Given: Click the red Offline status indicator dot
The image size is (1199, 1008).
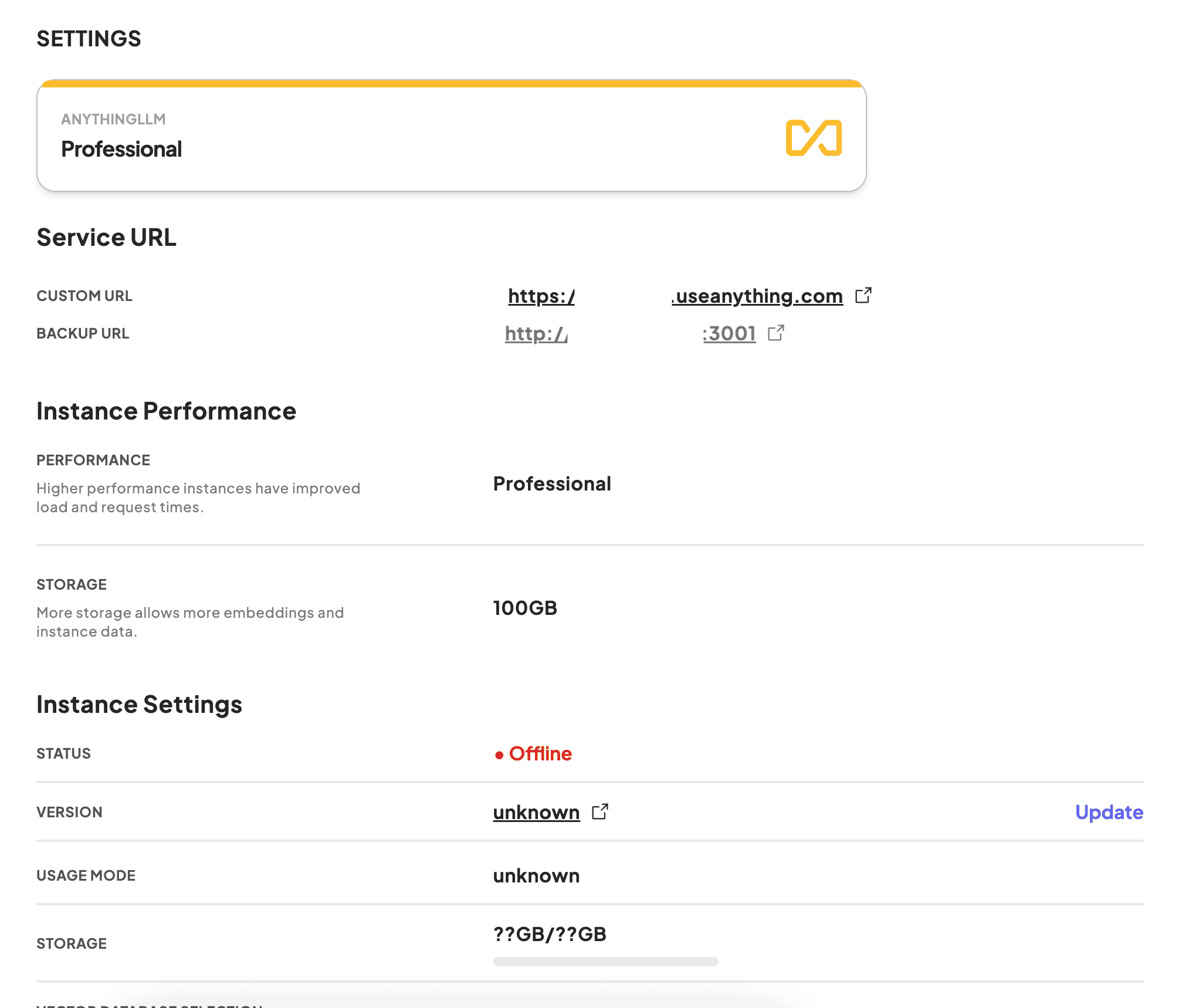Looking at the screenshot, I should pos(499,754).
